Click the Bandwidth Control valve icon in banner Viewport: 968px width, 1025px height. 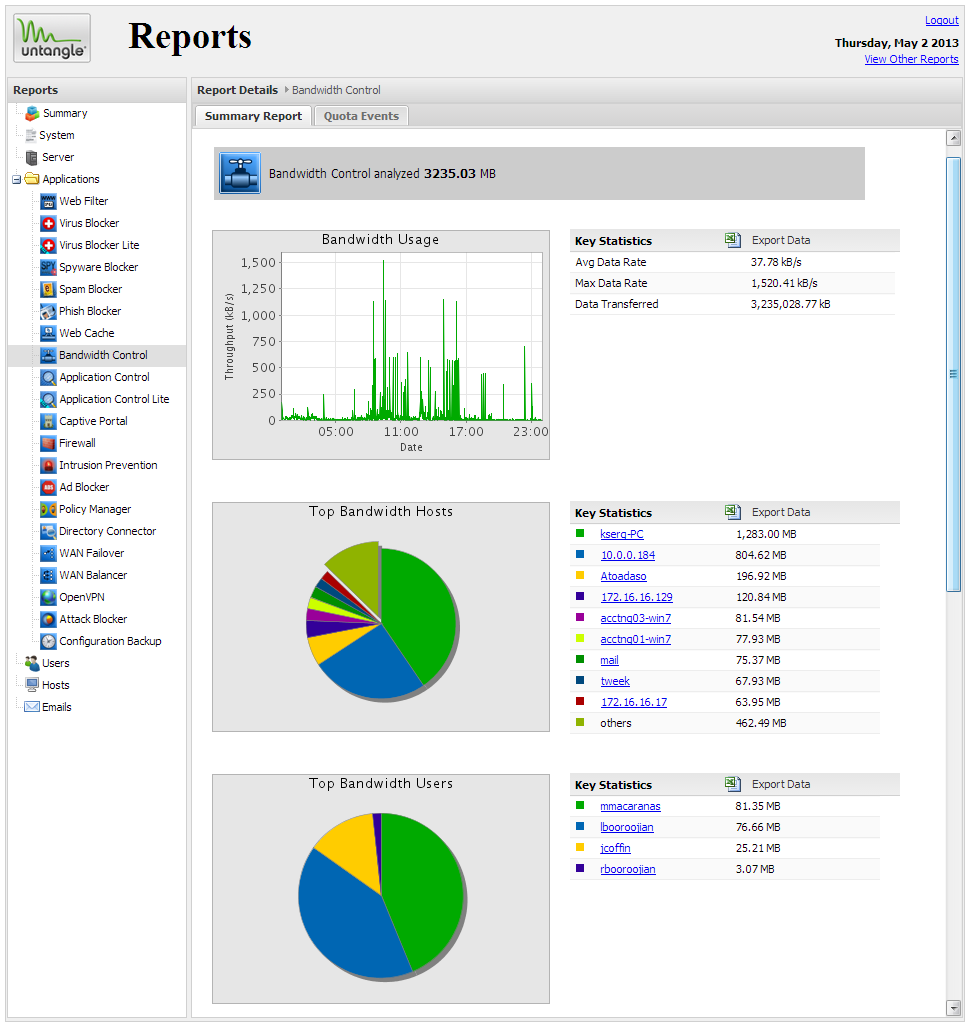(x=240, y=173)
